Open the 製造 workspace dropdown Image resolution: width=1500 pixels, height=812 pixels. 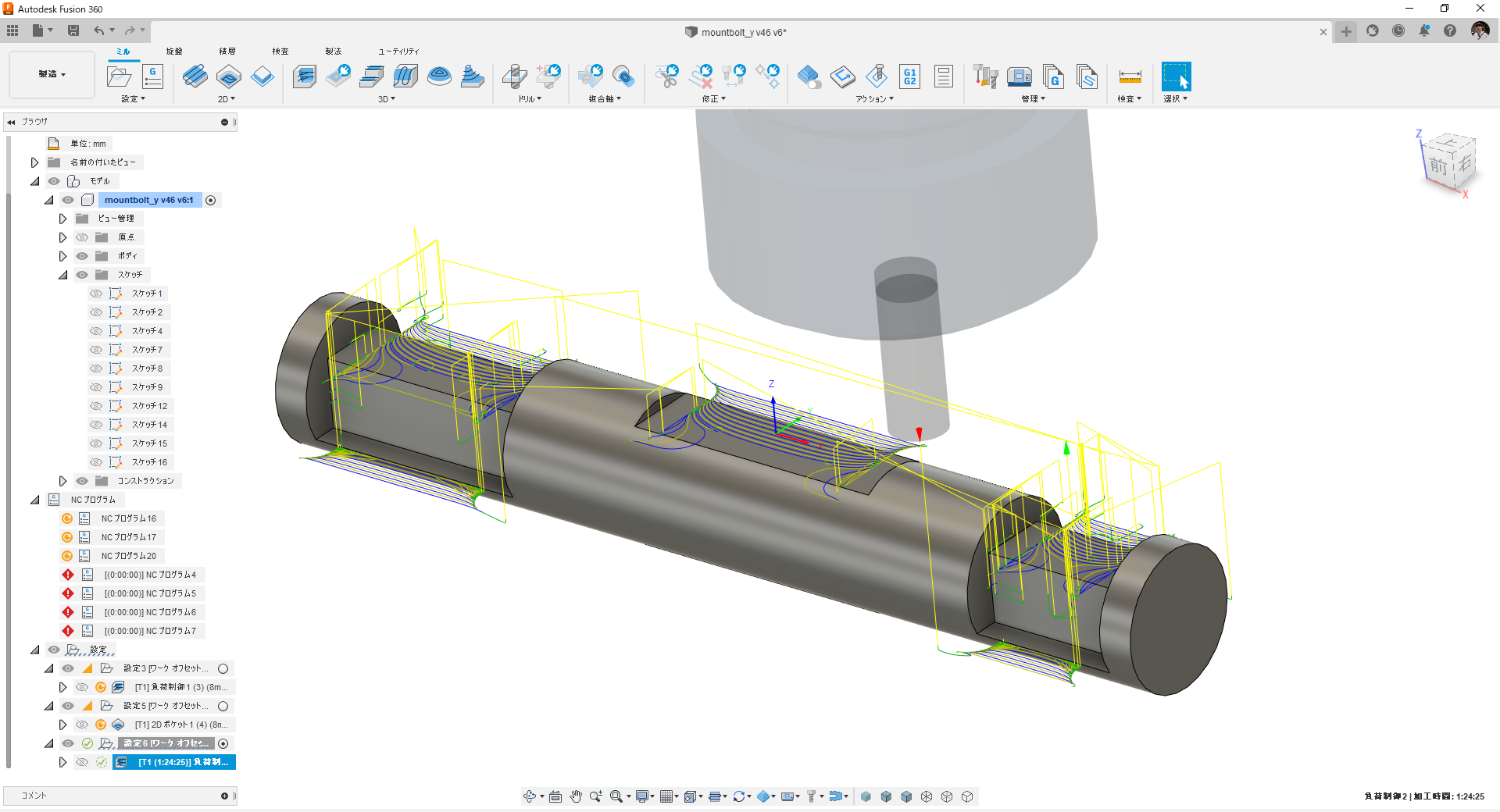point(52,74)
